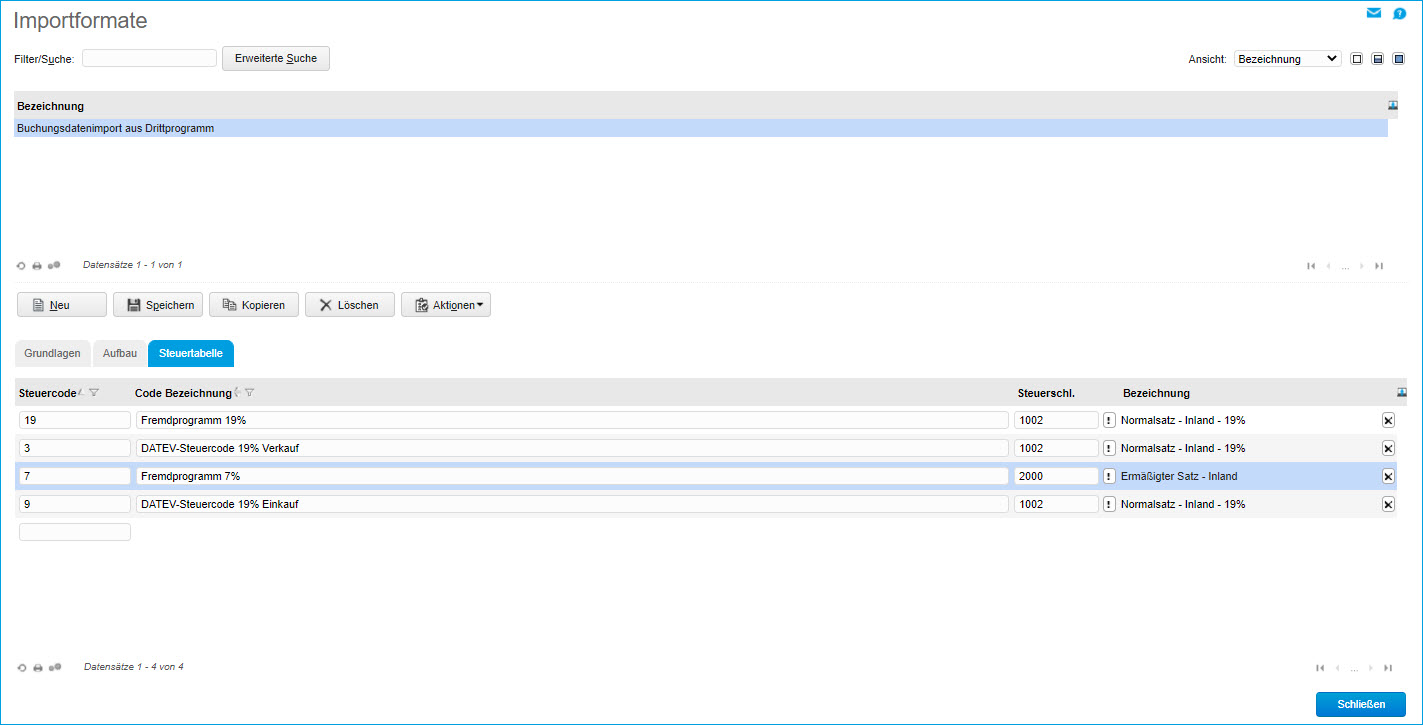Open the Ansicht Bezeichnung dropdown
The width and height of the screenshot is (1423, 725).
coord(1287,58)
